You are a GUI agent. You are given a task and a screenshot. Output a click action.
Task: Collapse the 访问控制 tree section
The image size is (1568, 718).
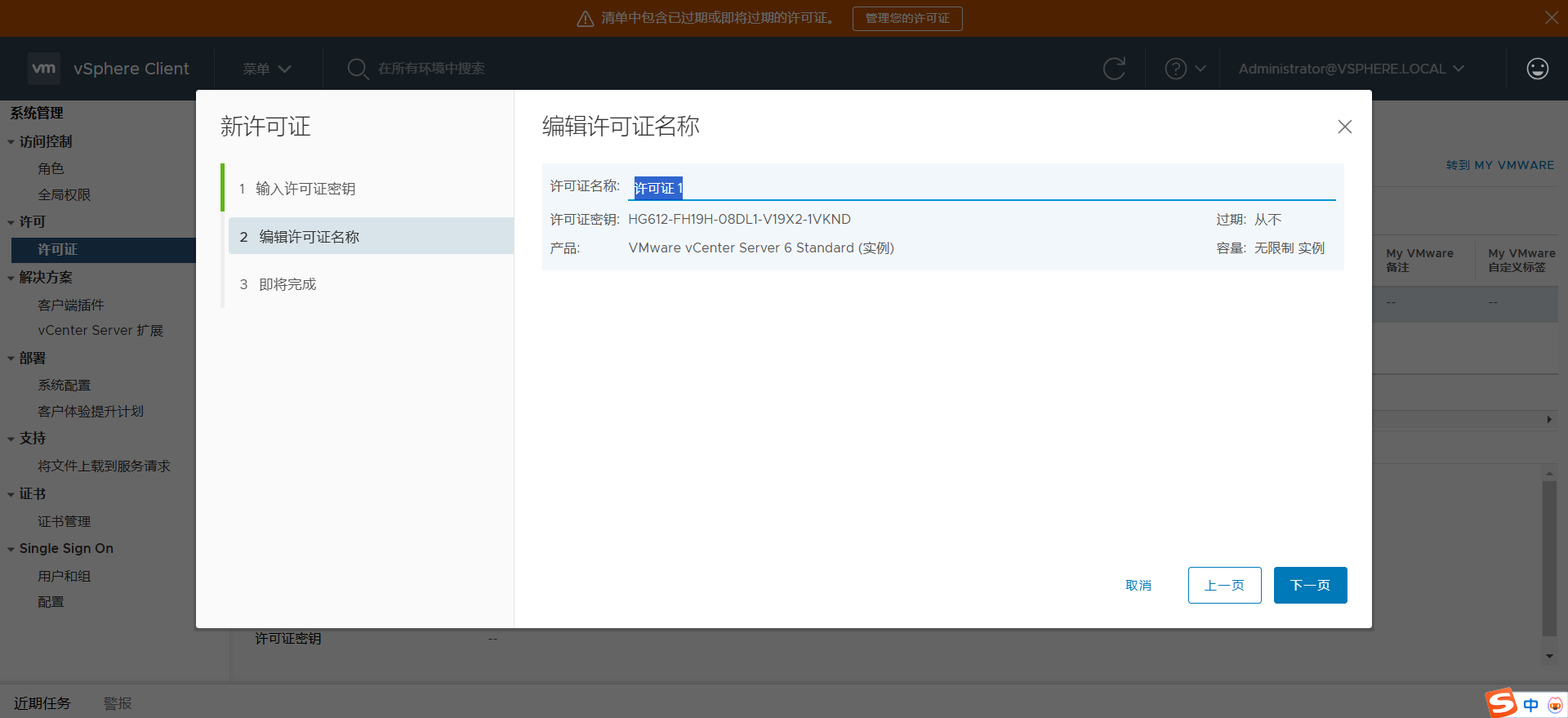coord(11,142)
